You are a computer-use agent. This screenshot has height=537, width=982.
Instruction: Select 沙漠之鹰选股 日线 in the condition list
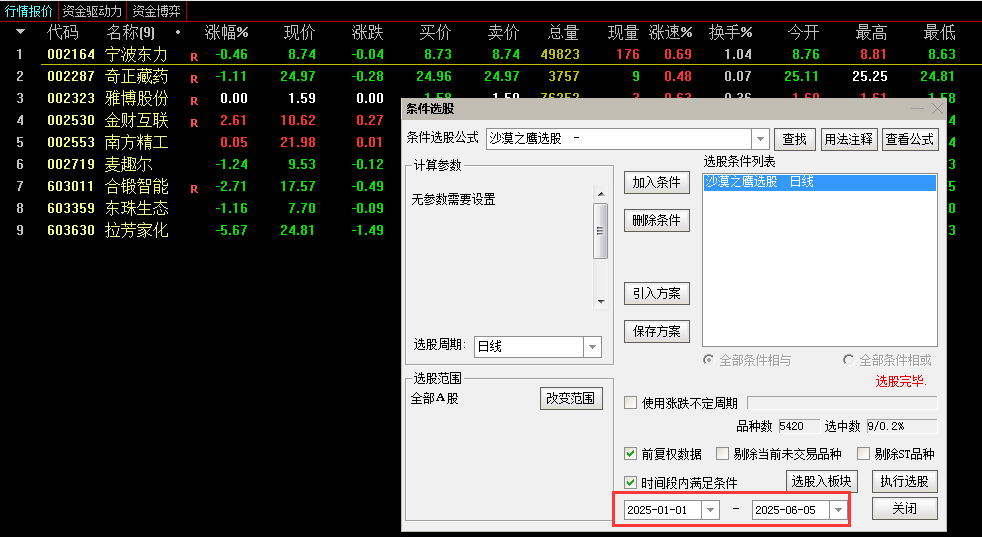(820, 182)
